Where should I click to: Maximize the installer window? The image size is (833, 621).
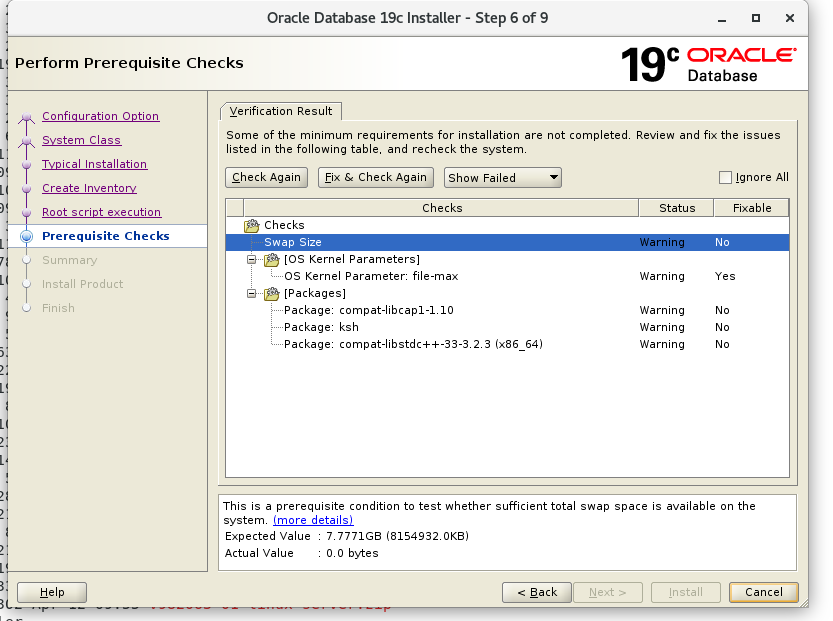[x=755, y=18]
